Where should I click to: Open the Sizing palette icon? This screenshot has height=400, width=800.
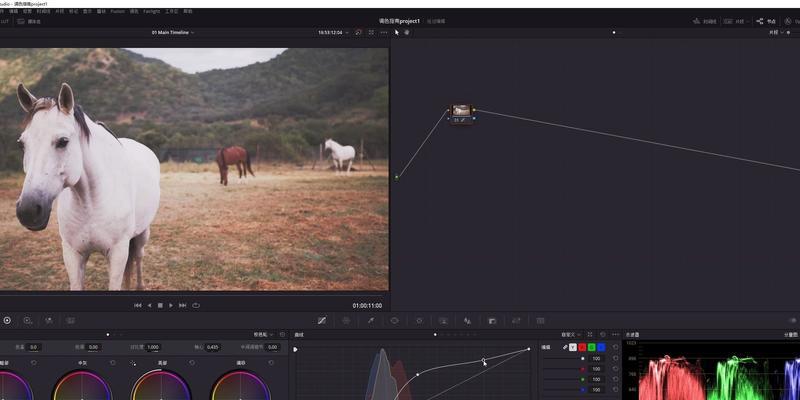[516, 320]
